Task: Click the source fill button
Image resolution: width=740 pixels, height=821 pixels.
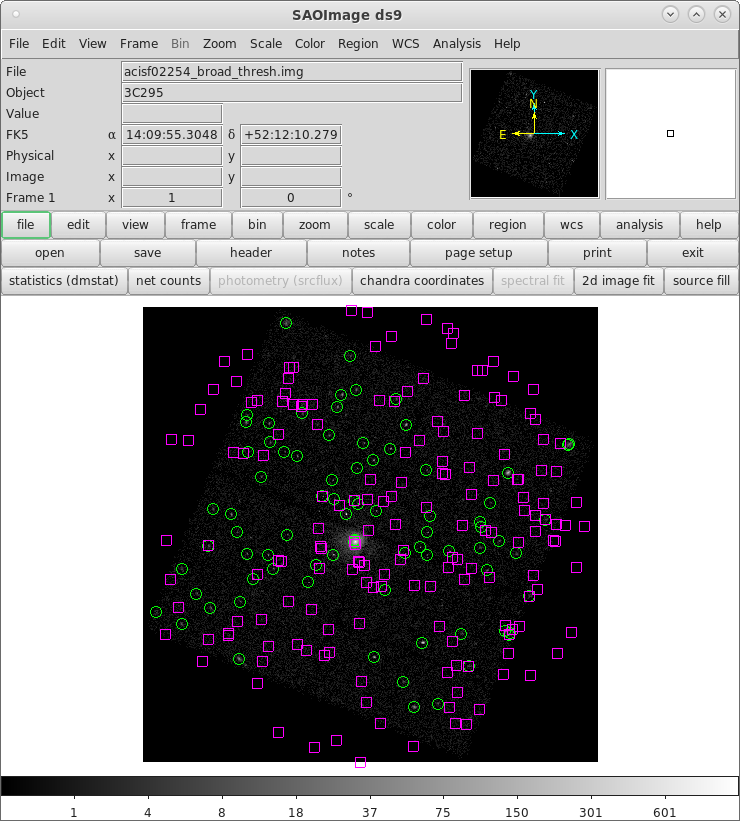Action: tap(701, 281)
